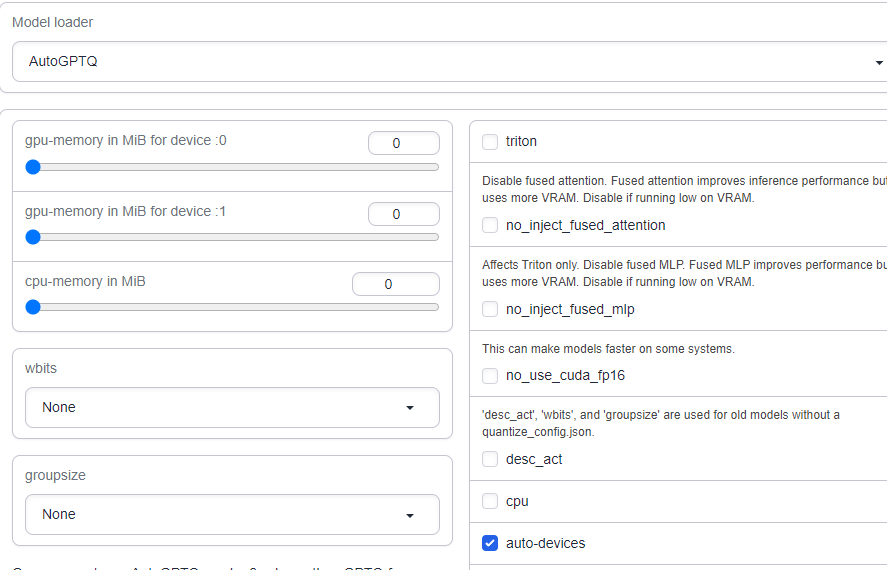Enable the cpu checkbox
Screen dimensions: 887x570
coord(490,501)
